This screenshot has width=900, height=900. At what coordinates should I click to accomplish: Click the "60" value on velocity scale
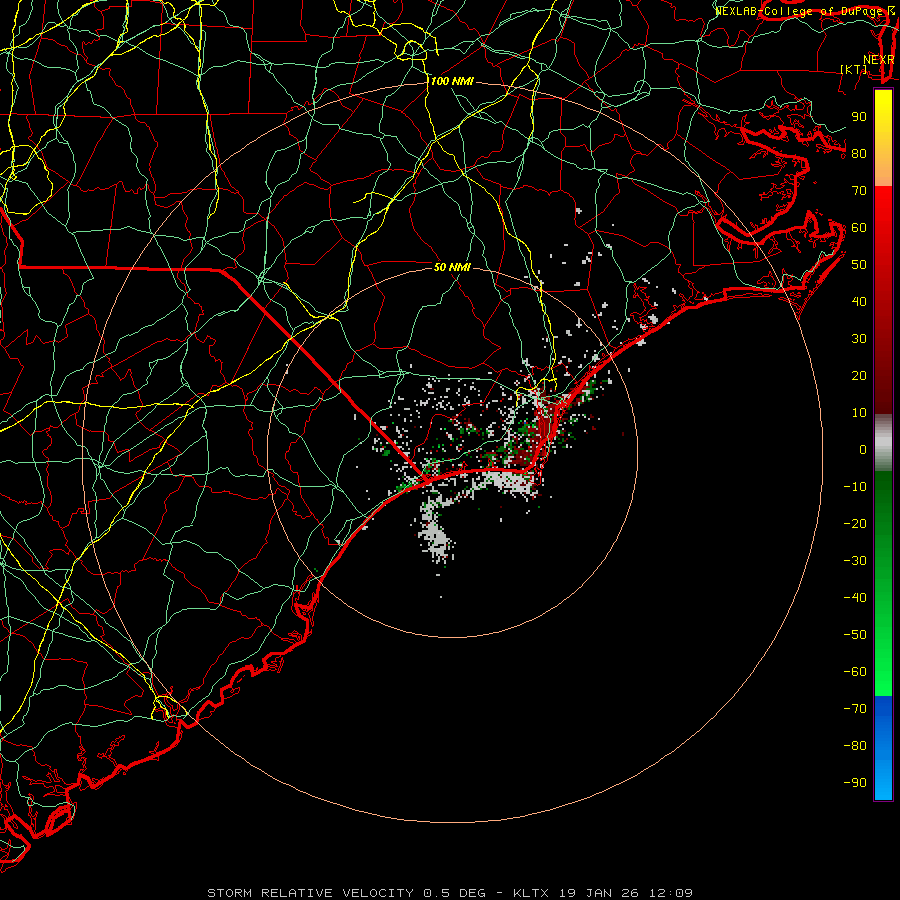[x=859, y=227]
